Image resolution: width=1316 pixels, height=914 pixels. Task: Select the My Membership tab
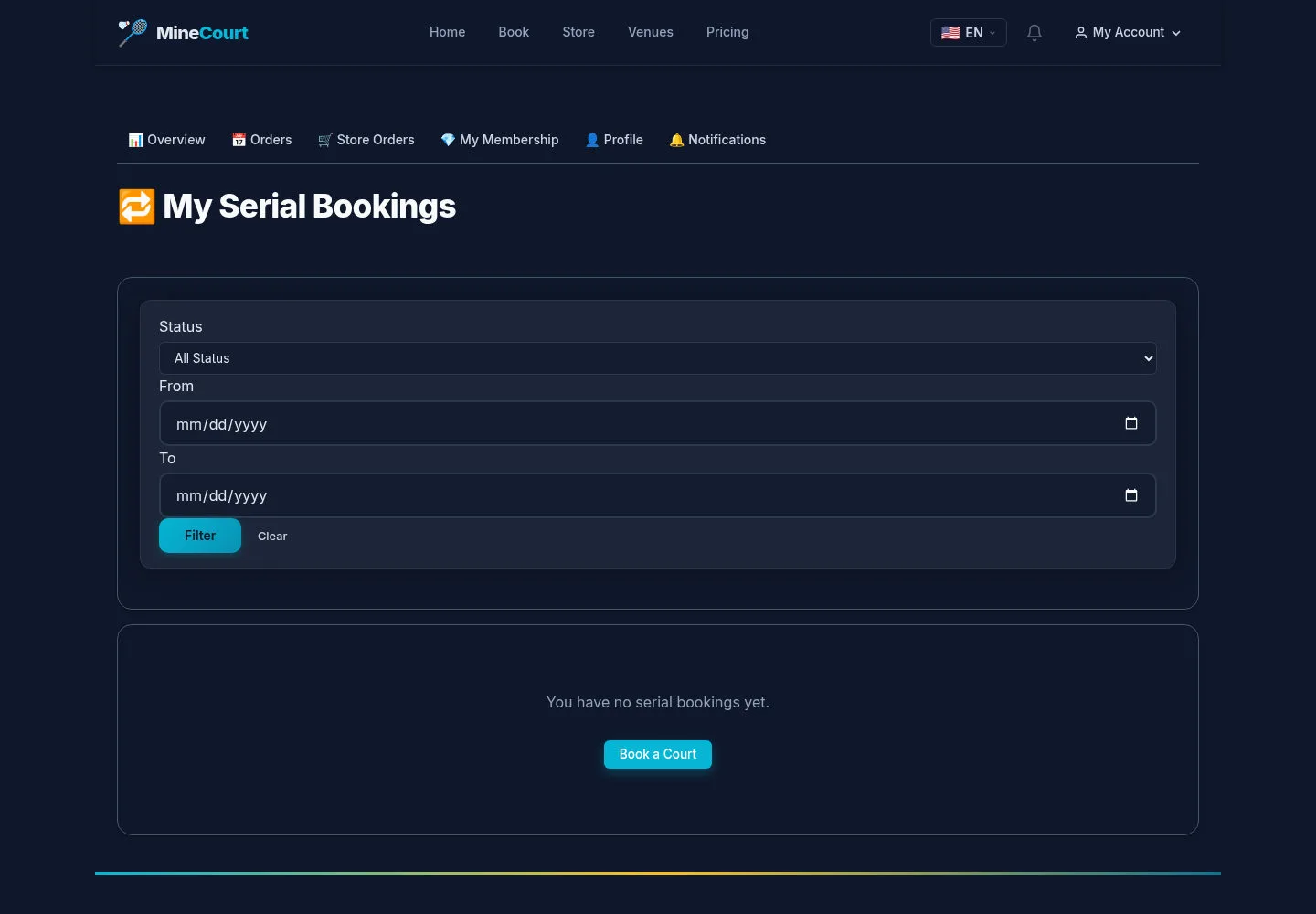pyautogui.click(x=500, y=140)
